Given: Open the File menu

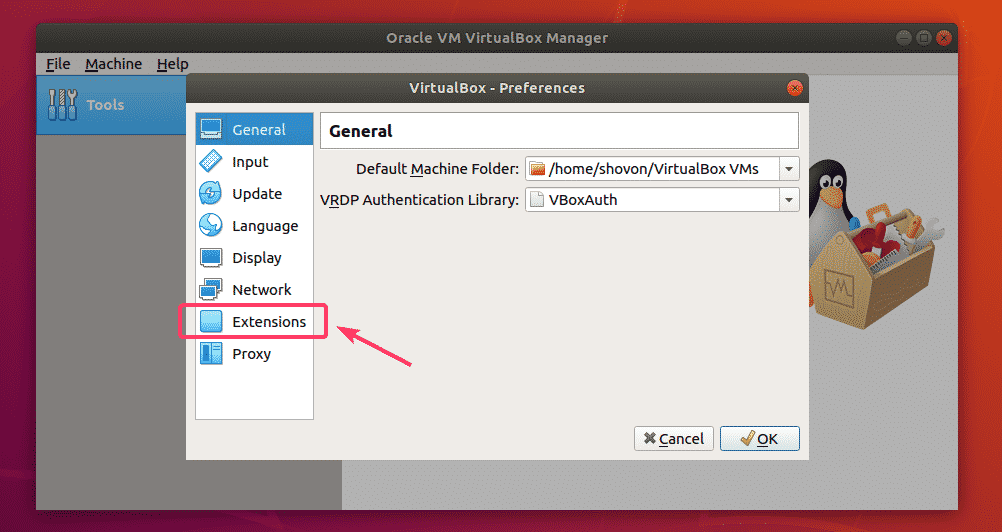Looking at the screenshot, I should tap(58, 64).
